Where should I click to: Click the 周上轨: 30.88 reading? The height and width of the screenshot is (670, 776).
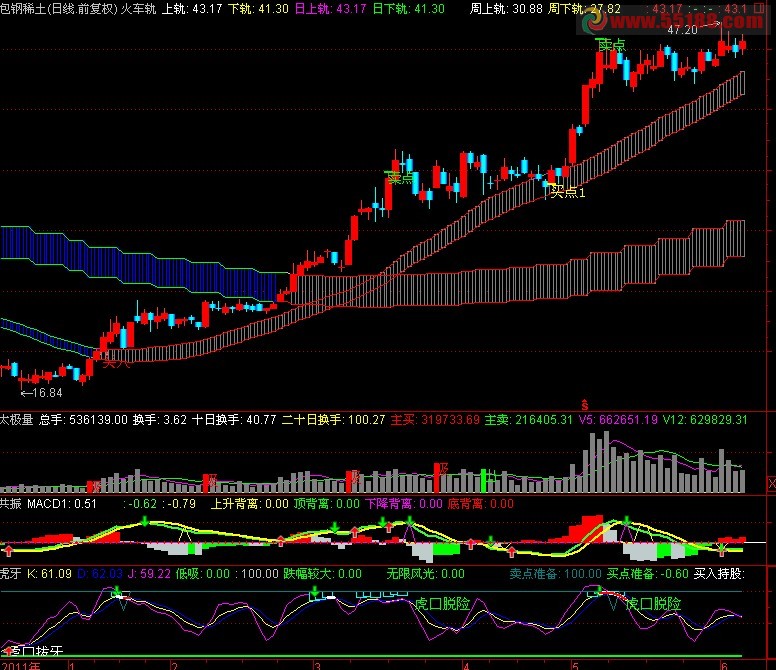point(506,8)
